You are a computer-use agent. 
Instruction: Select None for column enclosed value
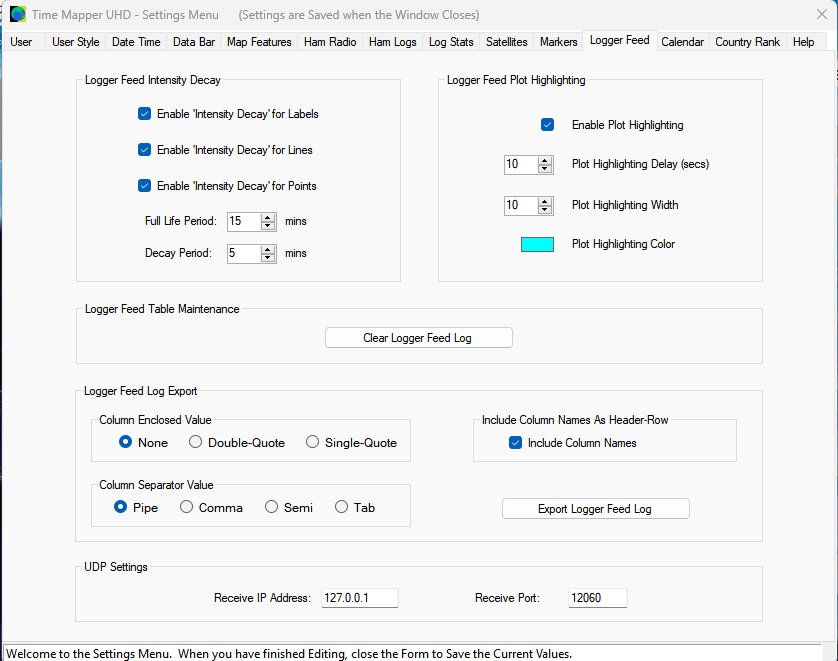click(x=126, y=442)
